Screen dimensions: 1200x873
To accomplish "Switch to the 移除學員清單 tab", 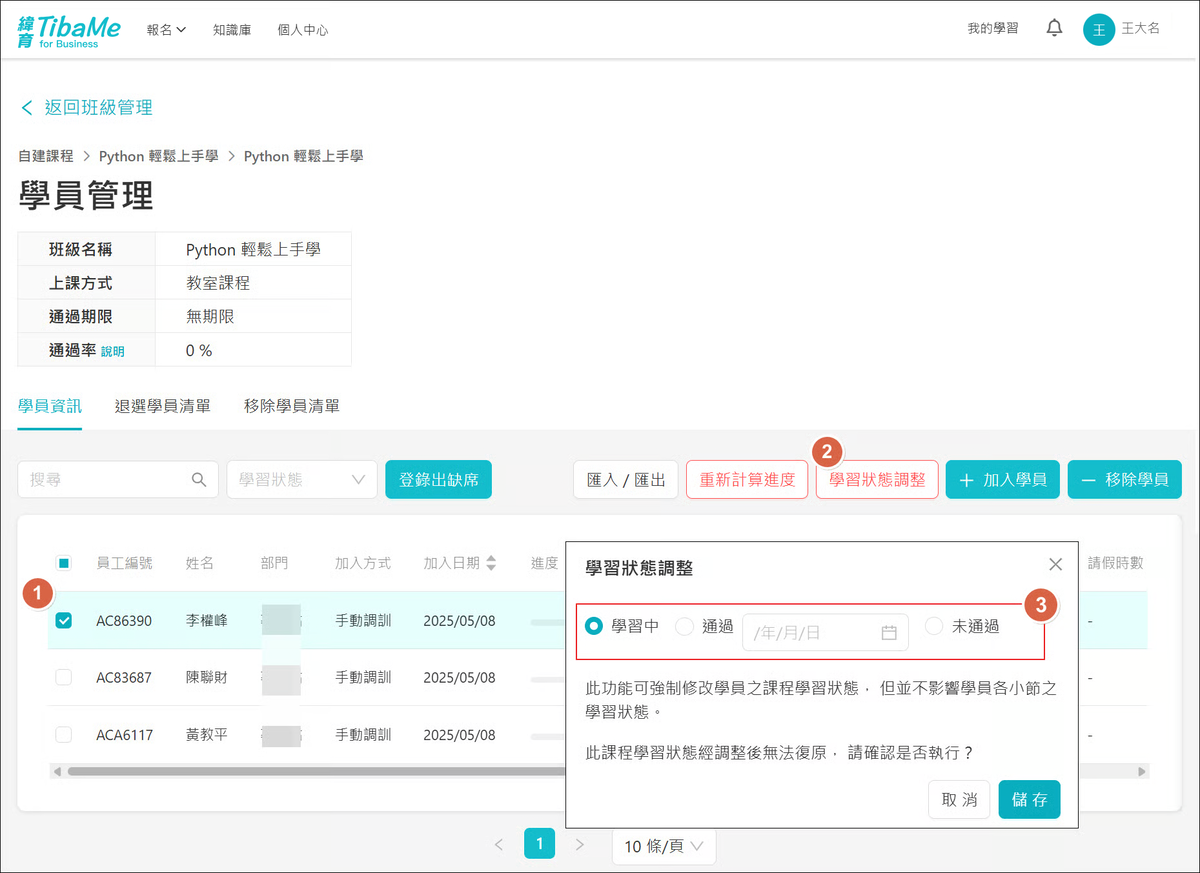I will click(x=291, y=406).
